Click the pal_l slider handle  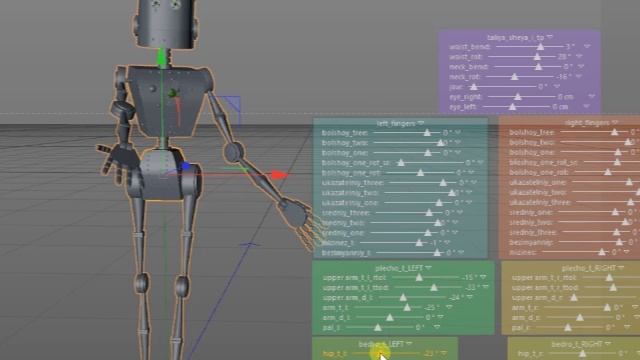(378, 327)
